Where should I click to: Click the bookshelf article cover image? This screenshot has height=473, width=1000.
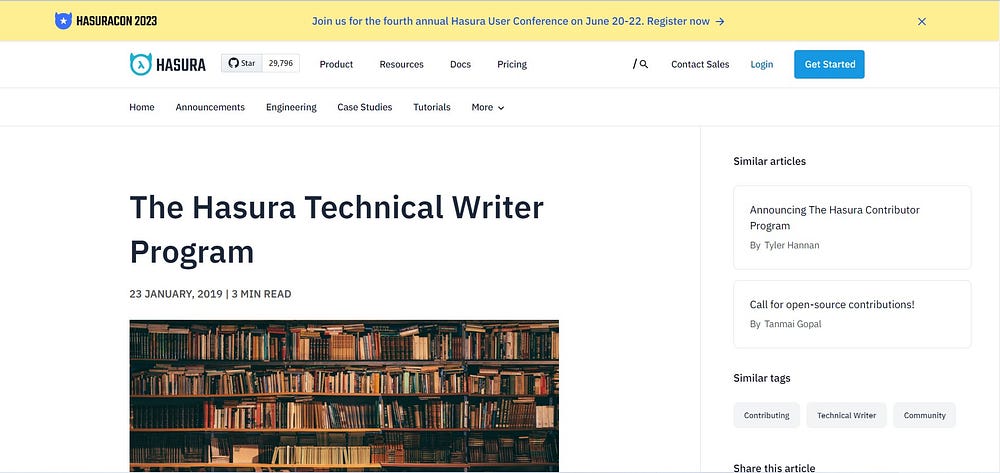pyautogui.click(x=344, y=396)
